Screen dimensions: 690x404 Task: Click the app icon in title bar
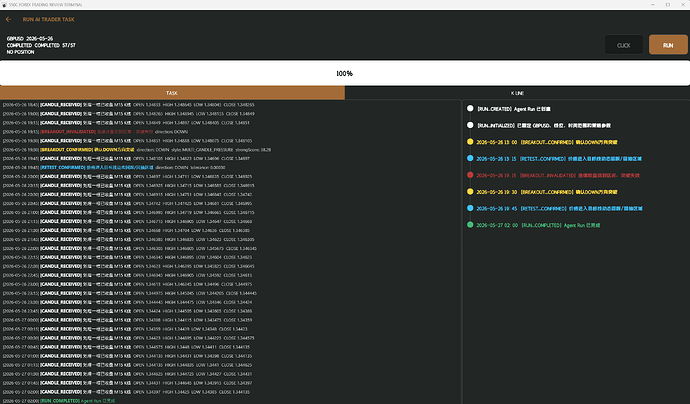coord(4,4)
